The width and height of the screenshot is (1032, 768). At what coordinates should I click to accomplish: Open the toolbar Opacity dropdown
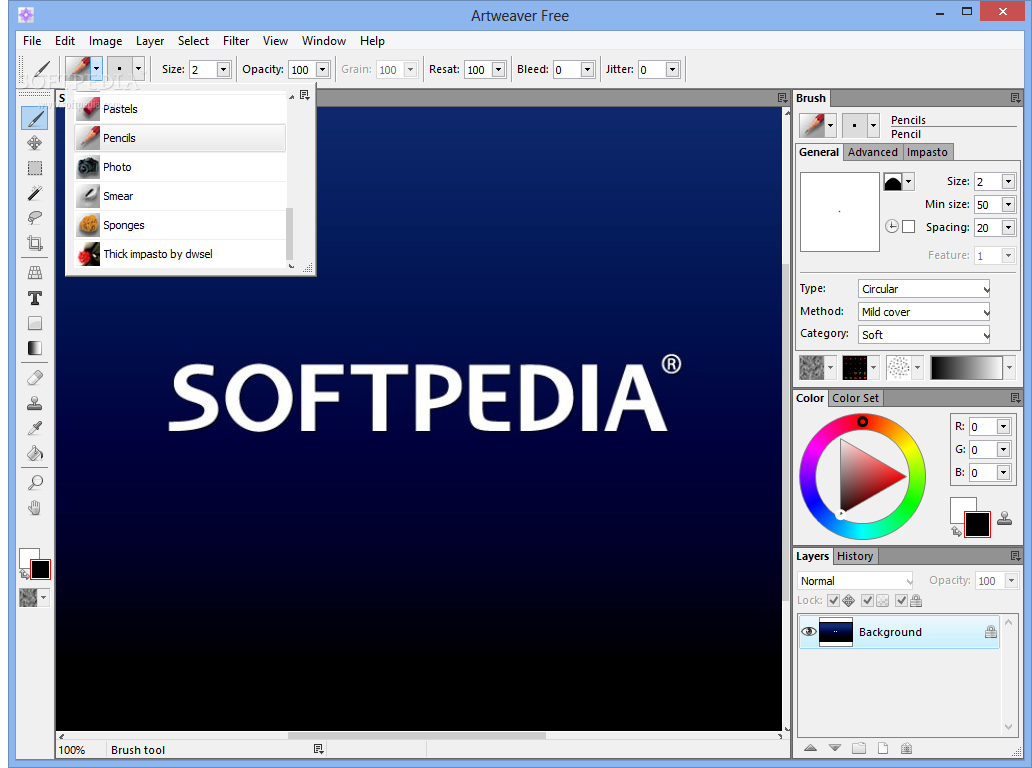click(322, 69)
